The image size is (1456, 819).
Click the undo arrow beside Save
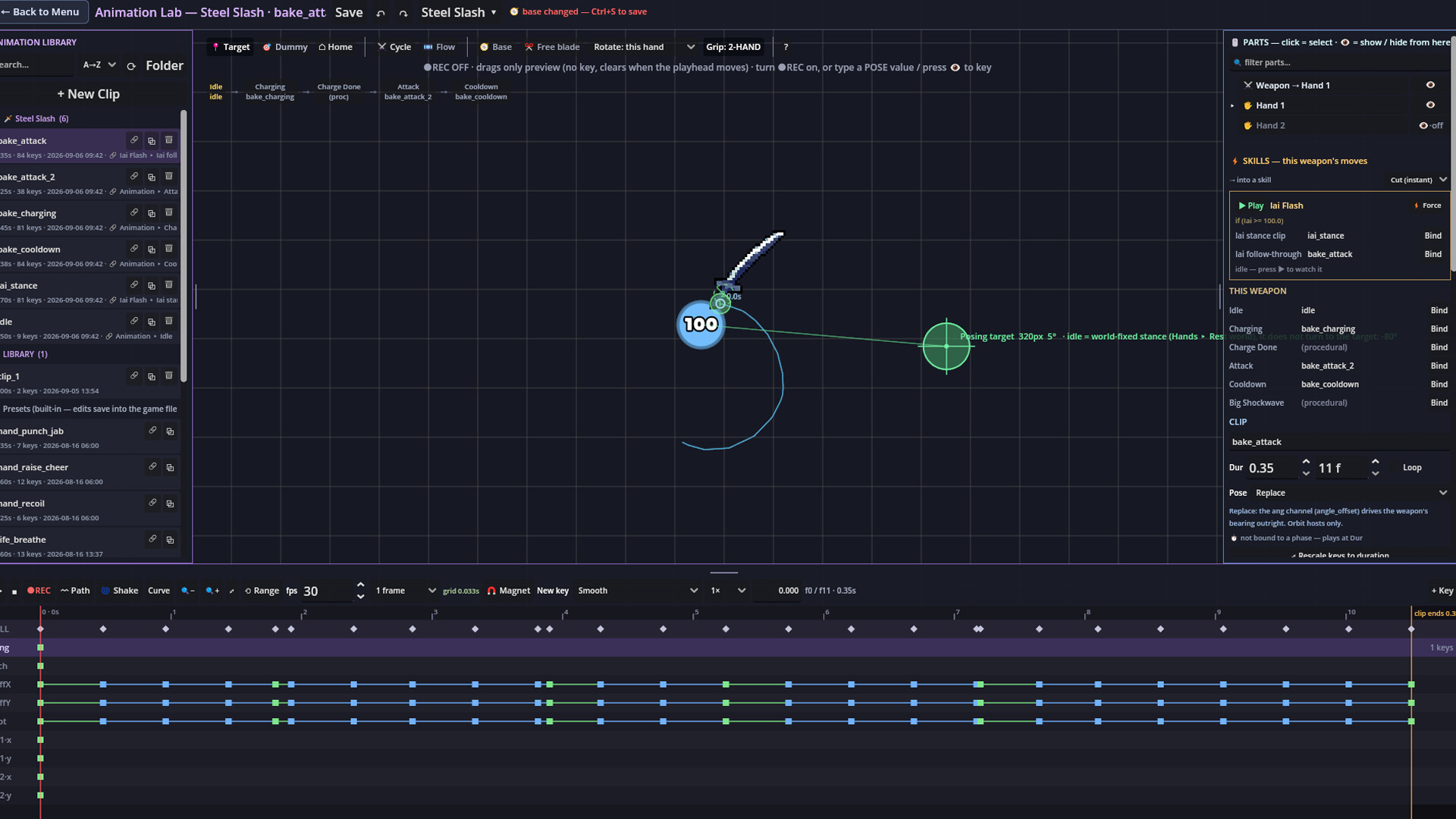pos(381,13)
